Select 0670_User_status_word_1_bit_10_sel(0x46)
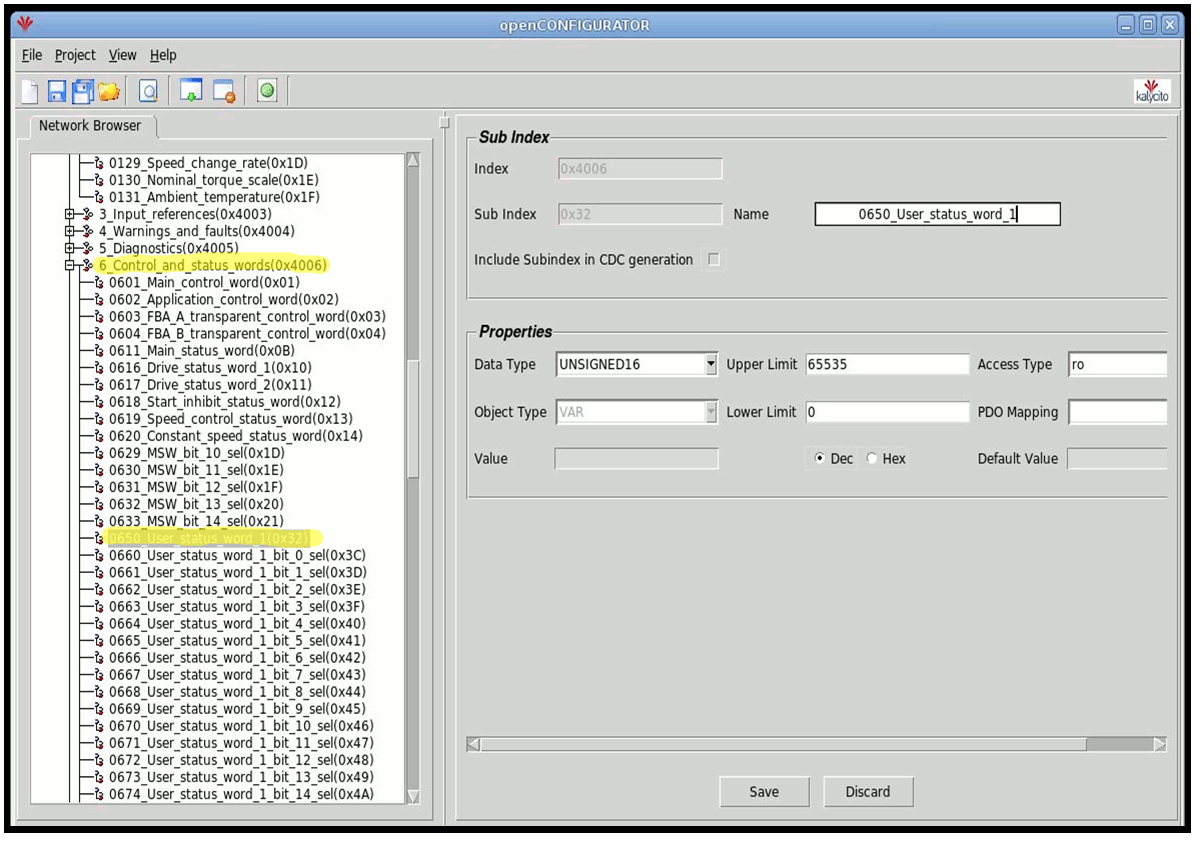The width and height of the screenshot is (1203, 846). click(241, 725)
